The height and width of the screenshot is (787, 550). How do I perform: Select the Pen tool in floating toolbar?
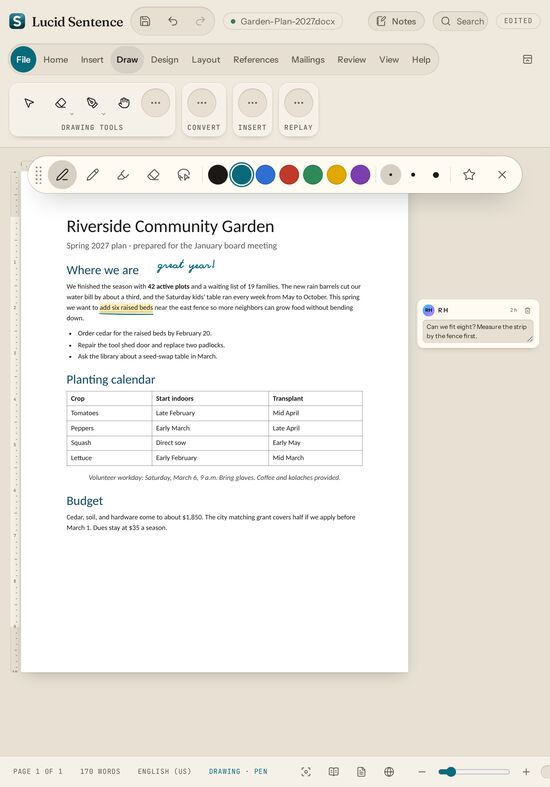[x=62, y=175]
